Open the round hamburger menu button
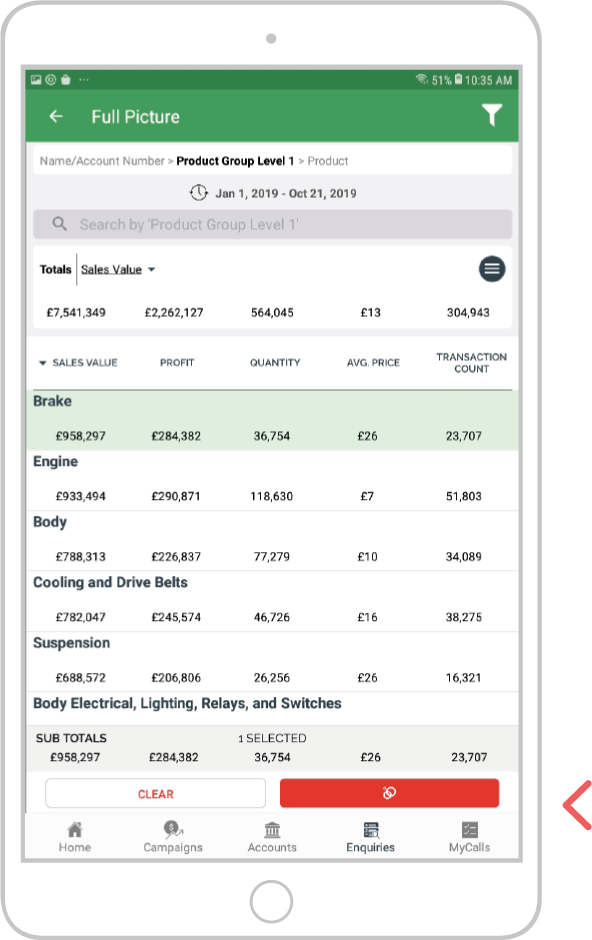 click(491, 269)
